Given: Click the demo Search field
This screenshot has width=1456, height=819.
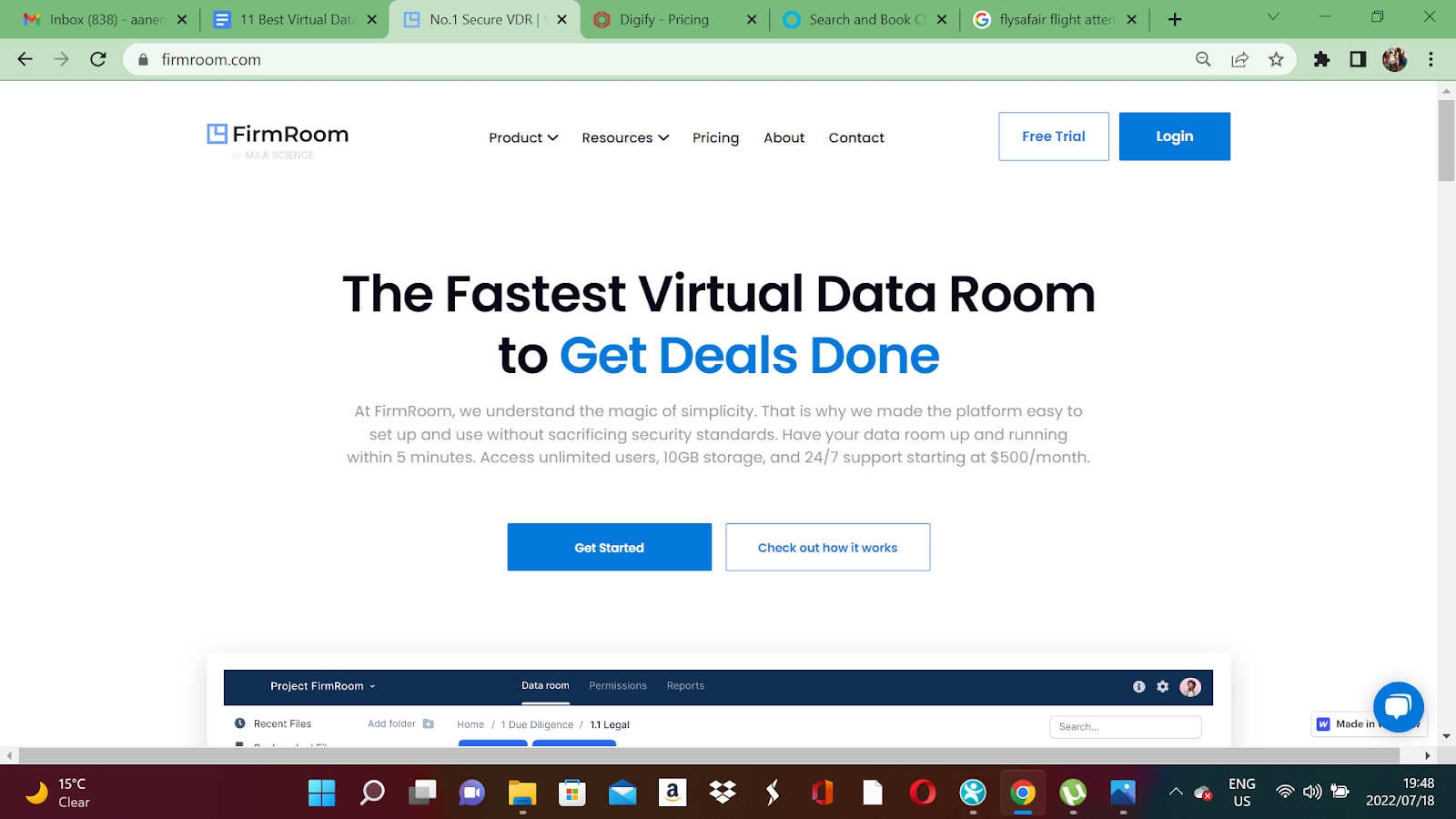Looking at the screenshot, I should [1126, 727].
